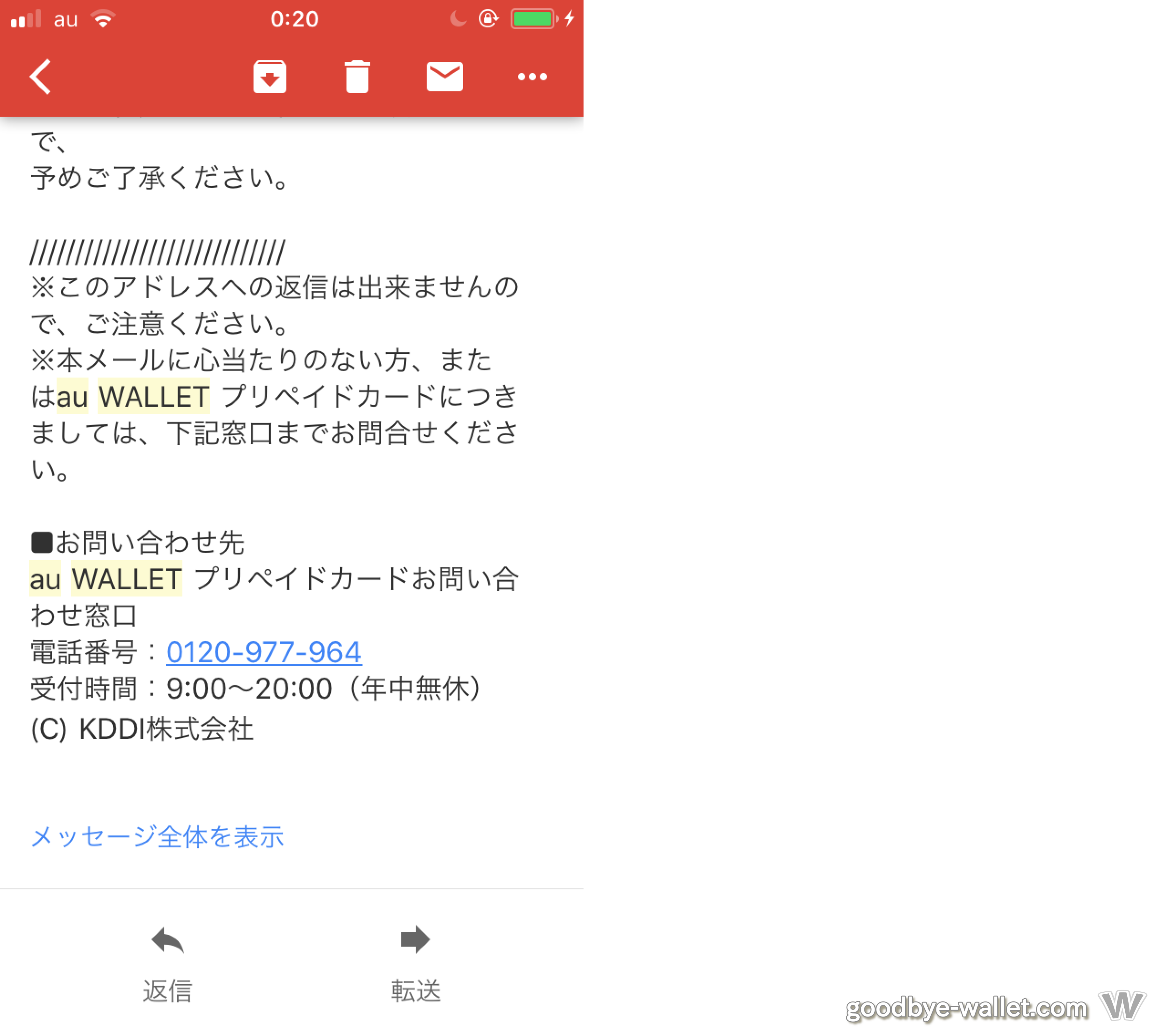Tap the goodbye-wallet.com watermark
Viewport: 1167px width, 1036px height.
pyautogui.click(x=966, y=1009)
